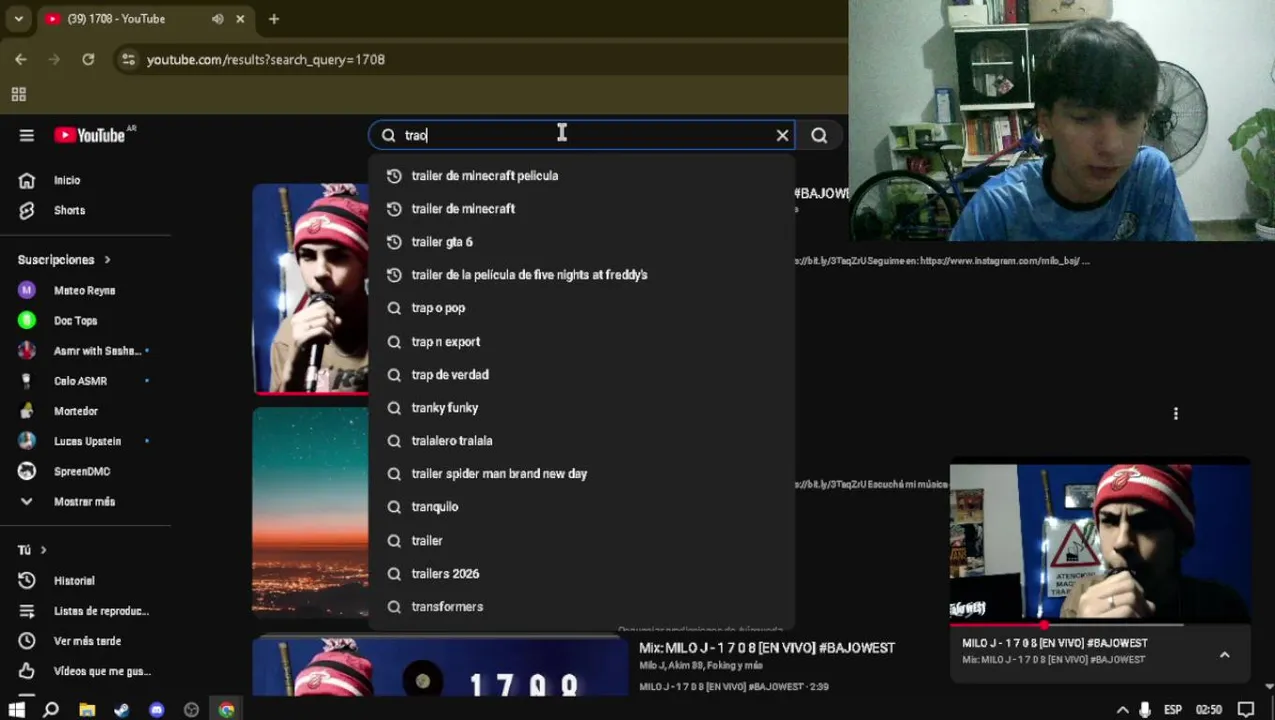
Task: Select suggestion 'trailer gta 6'
Action: click(582, 242)
